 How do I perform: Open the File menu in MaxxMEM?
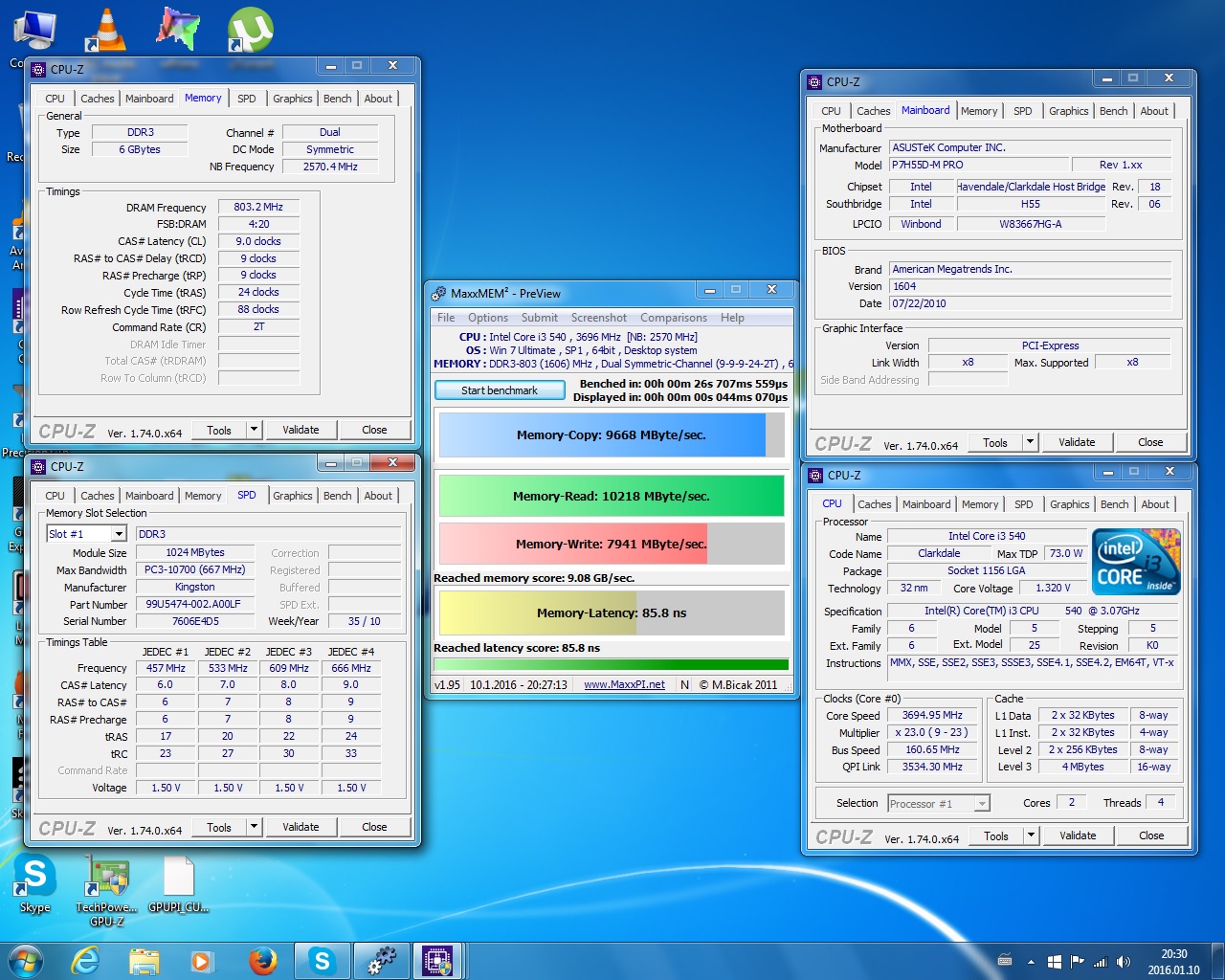point(446,318)
